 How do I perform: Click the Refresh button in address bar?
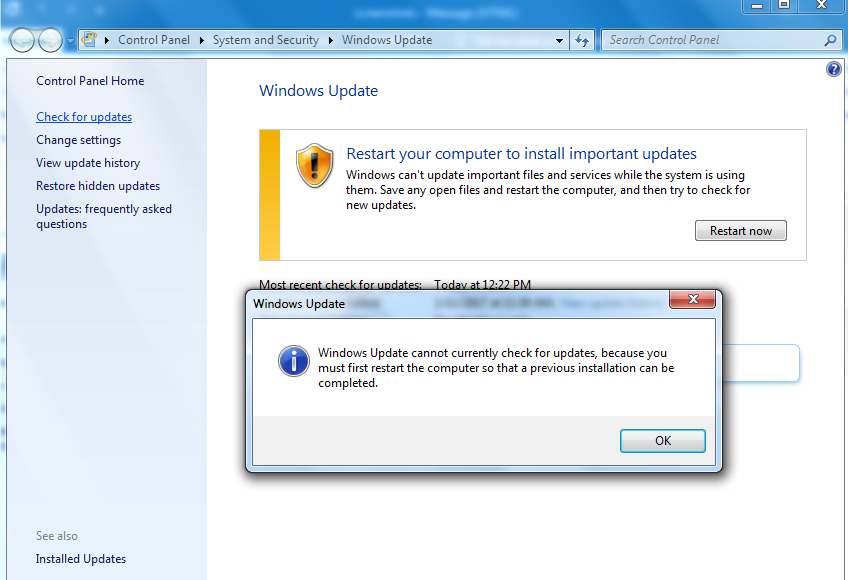(x=582, y=41)
